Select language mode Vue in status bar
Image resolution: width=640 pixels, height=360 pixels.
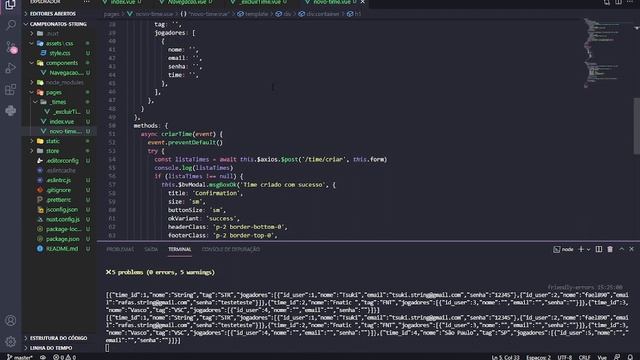coord(602,357)
